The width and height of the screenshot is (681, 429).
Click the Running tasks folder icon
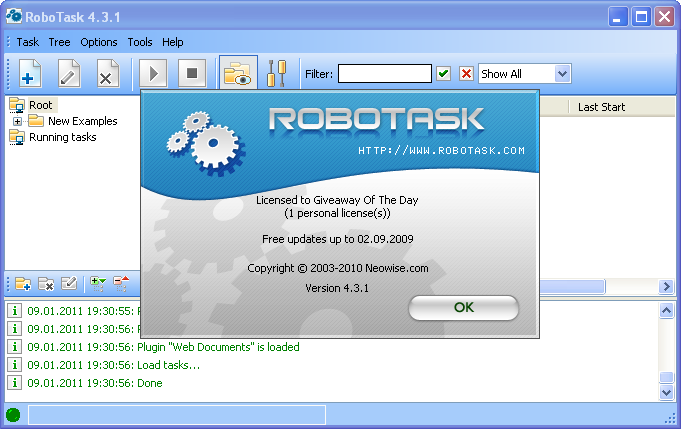(17, 137)
